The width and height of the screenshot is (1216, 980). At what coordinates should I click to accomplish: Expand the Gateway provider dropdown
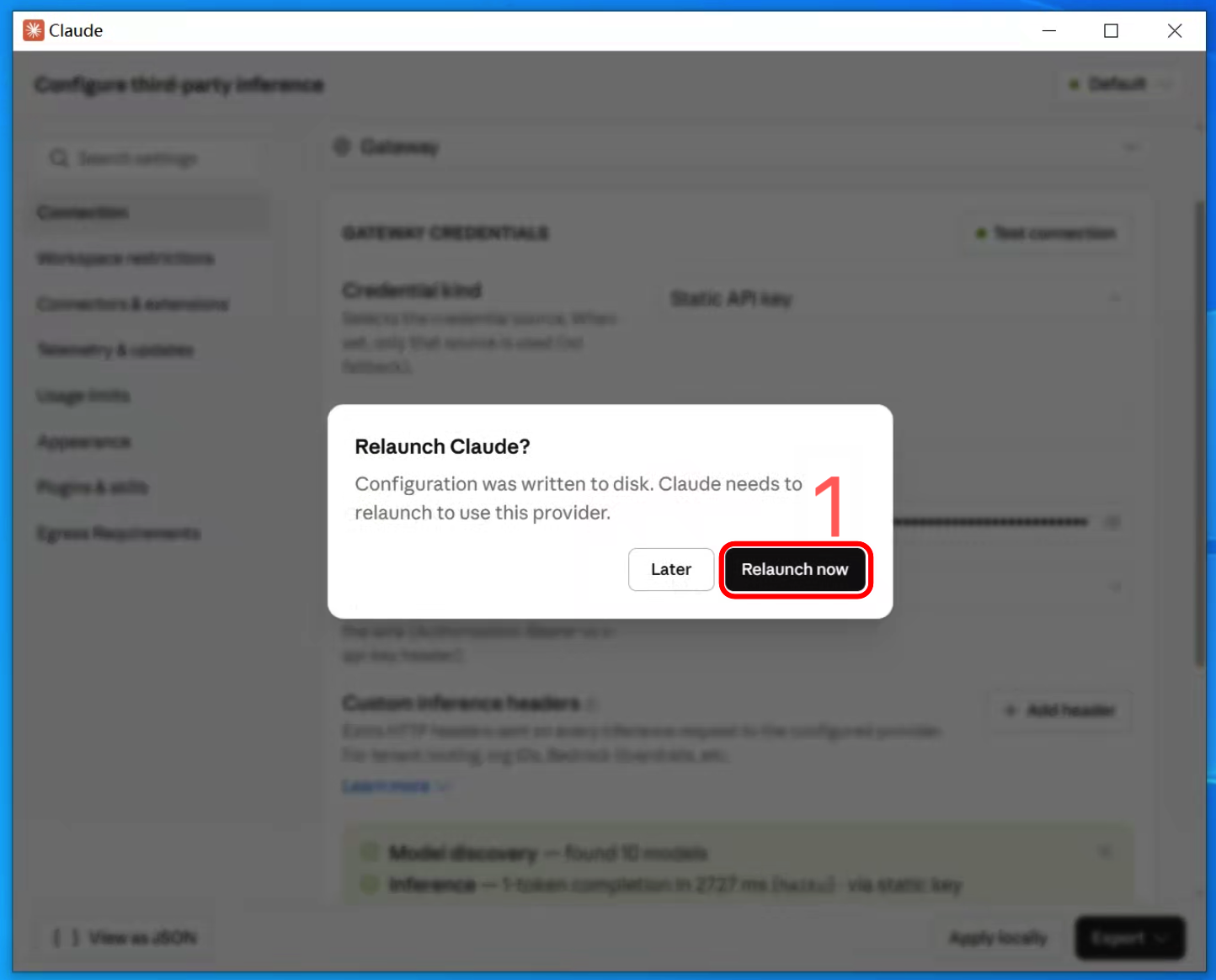point(736,147)
